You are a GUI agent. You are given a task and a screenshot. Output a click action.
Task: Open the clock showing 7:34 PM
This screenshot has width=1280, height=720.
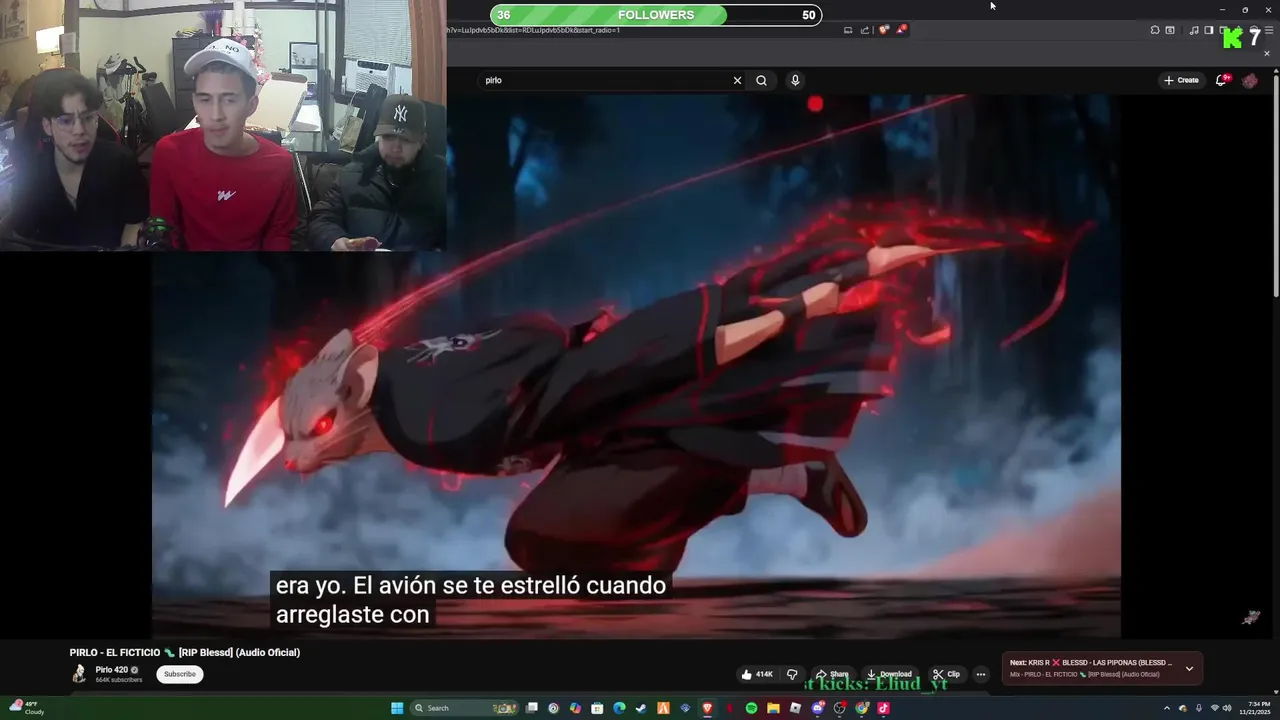tap(1254, 708)
